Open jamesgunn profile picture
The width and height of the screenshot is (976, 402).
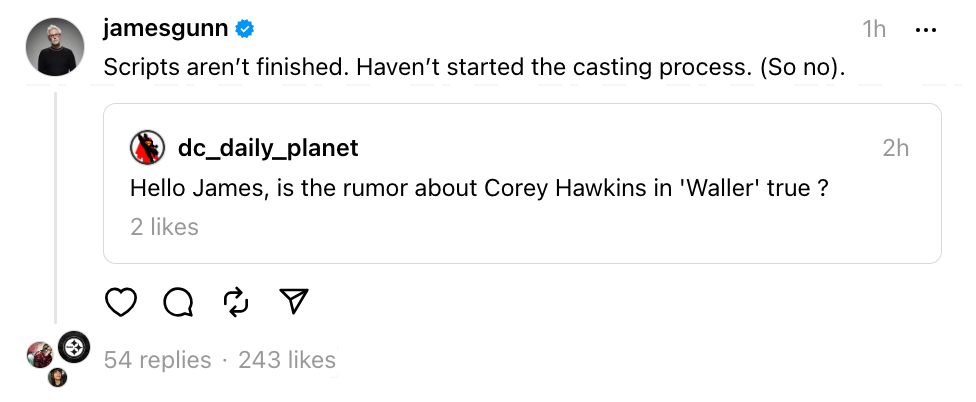click(x=51, y=47)
